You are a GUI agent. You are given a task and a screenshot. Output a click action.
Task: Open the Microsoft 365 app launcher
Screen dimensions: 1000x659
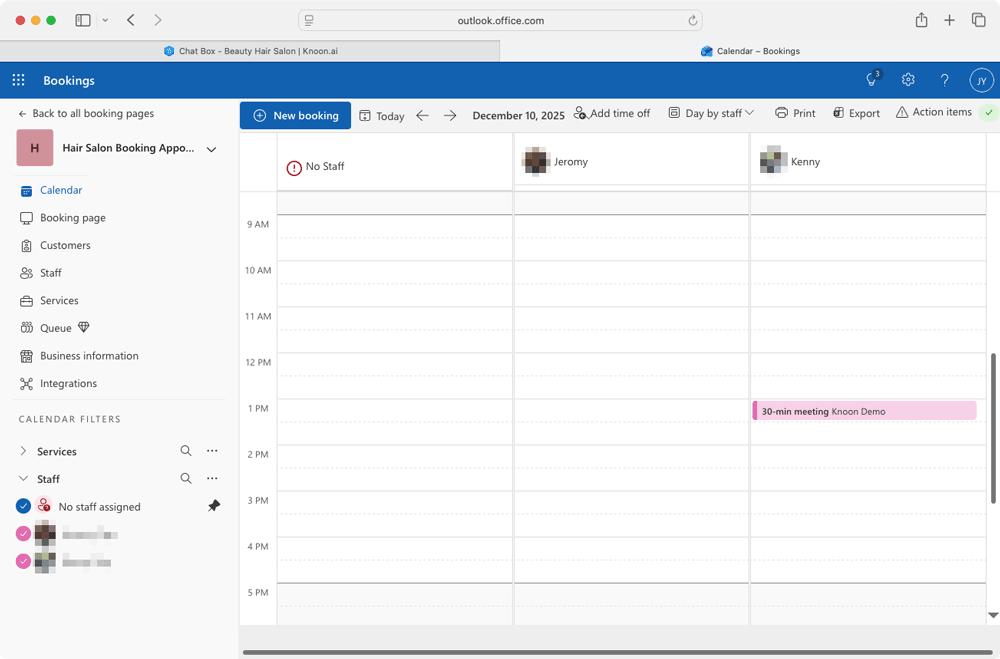[x=17, y=80]
